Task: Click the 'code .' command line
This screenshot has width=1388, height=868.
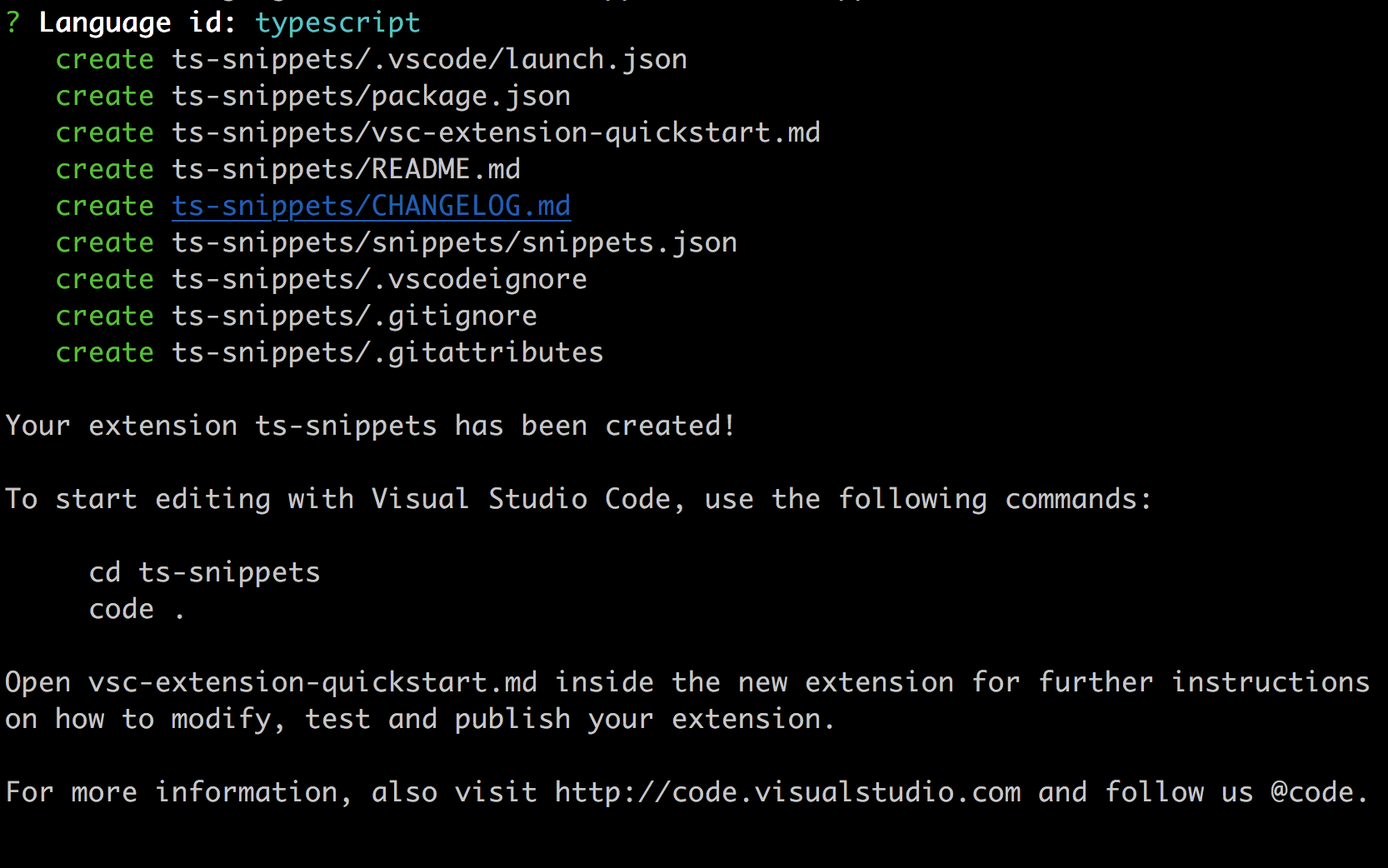Action: tap(136, 609)
